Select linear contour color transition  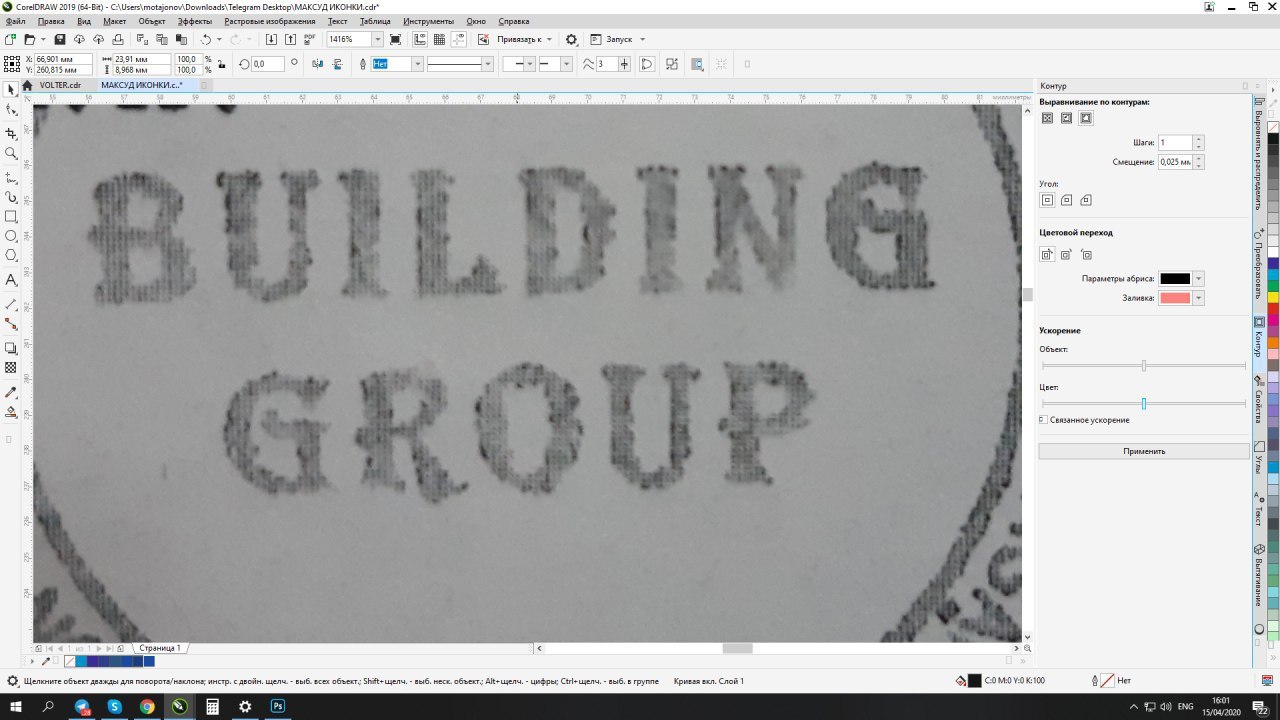(x=1047, y=255)
